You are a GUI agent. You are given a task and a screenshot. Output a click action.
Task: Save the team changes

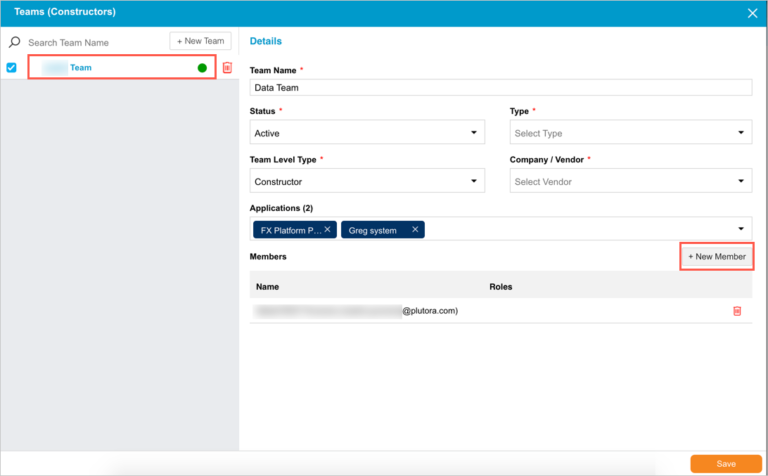[726, 464]
